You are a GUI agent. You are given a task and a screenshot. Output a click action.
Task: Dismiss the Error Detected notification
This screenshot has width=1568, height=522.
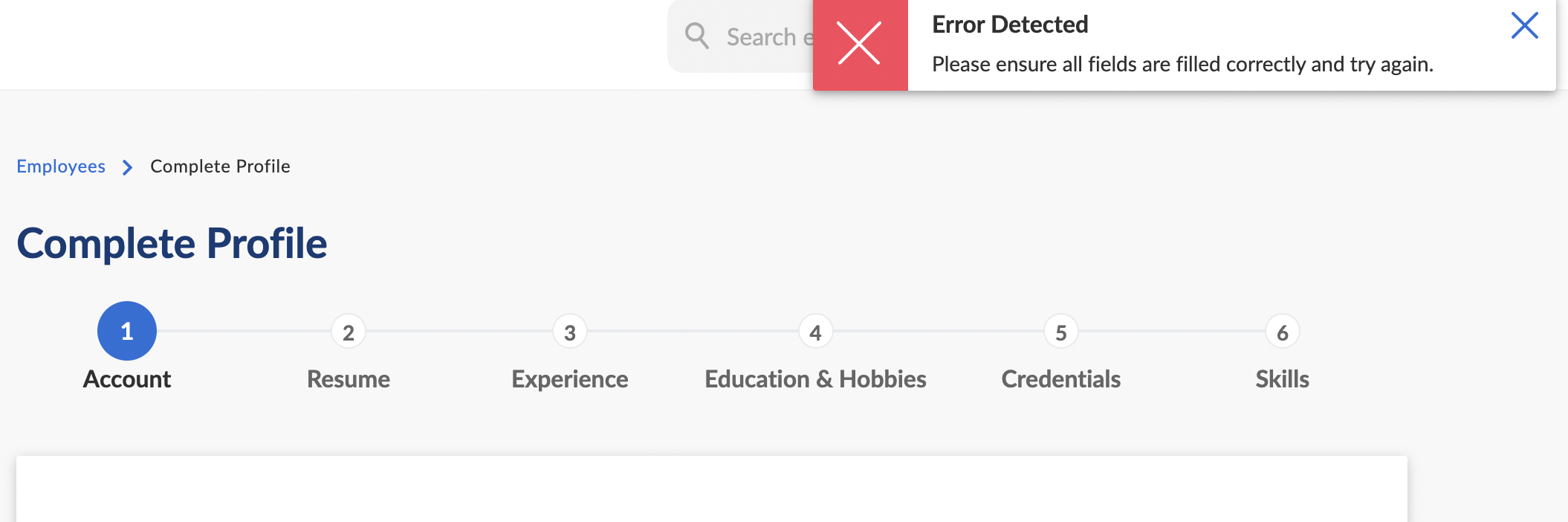[1524, 26]
